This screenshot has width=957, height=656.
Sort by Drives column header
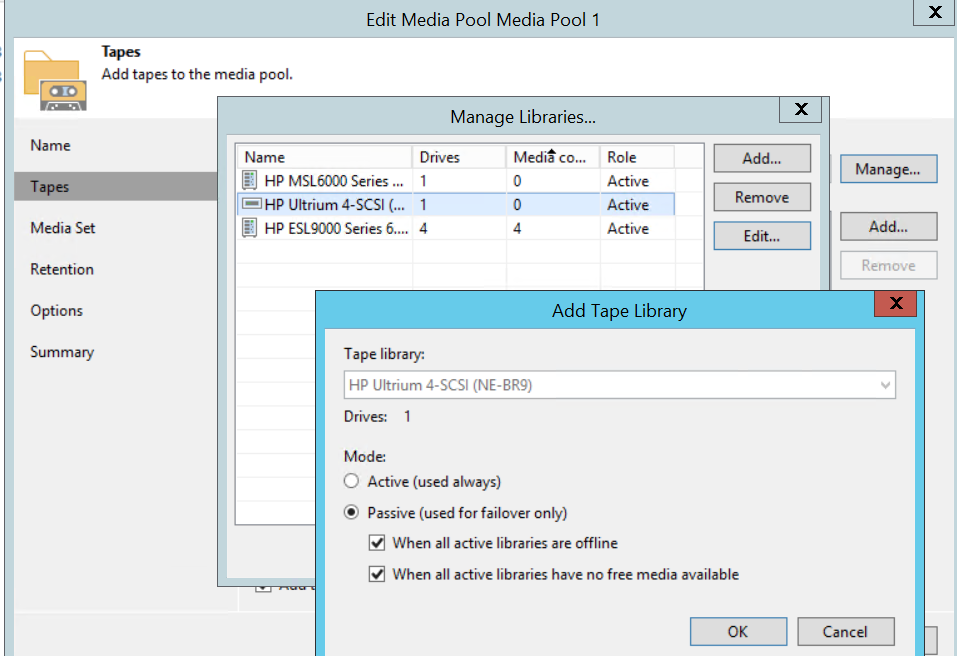click(459, 157)
